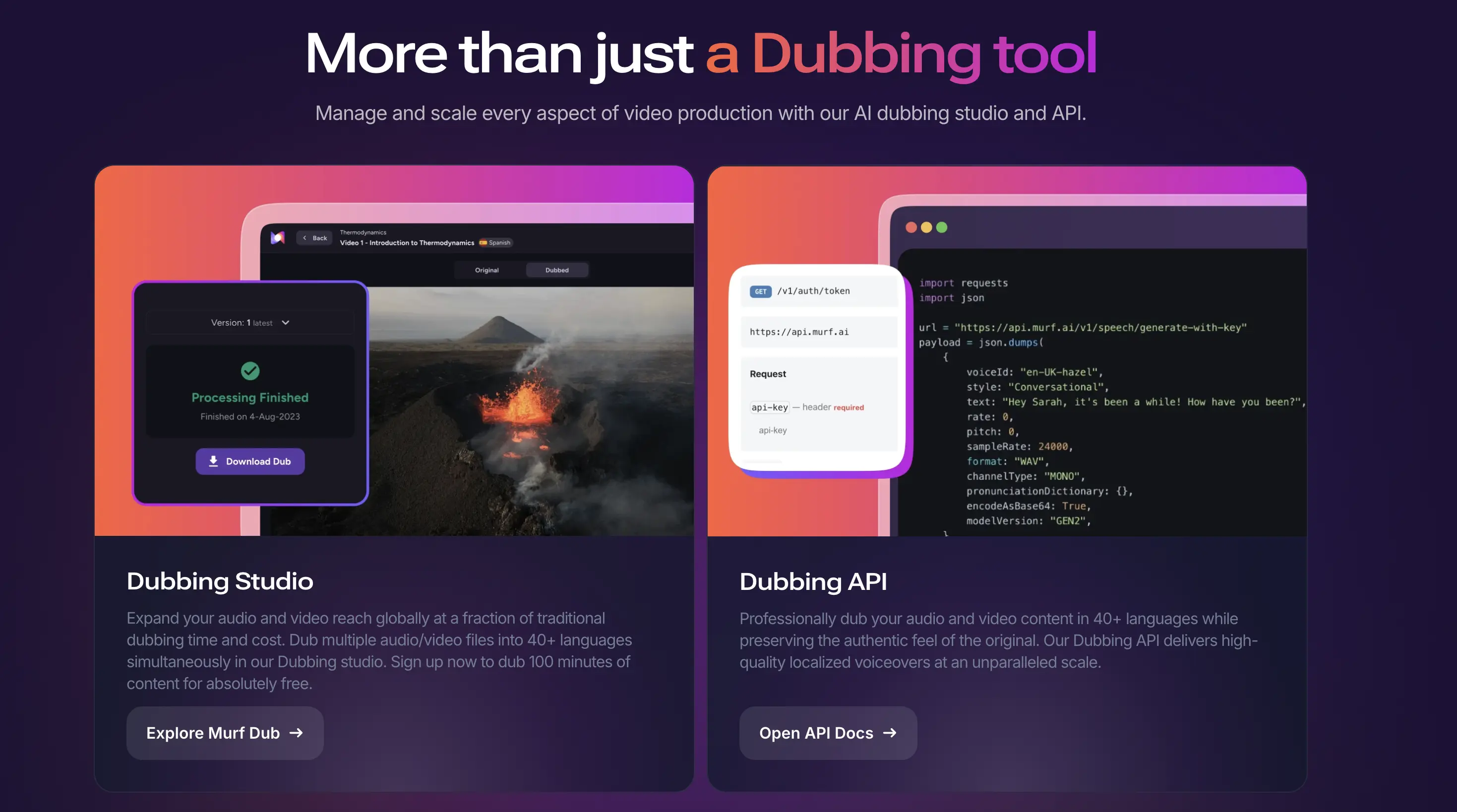Click the download icon inside the Download Dub button
The width and height of the screenshot is (1457, 812).
[214, 462]
